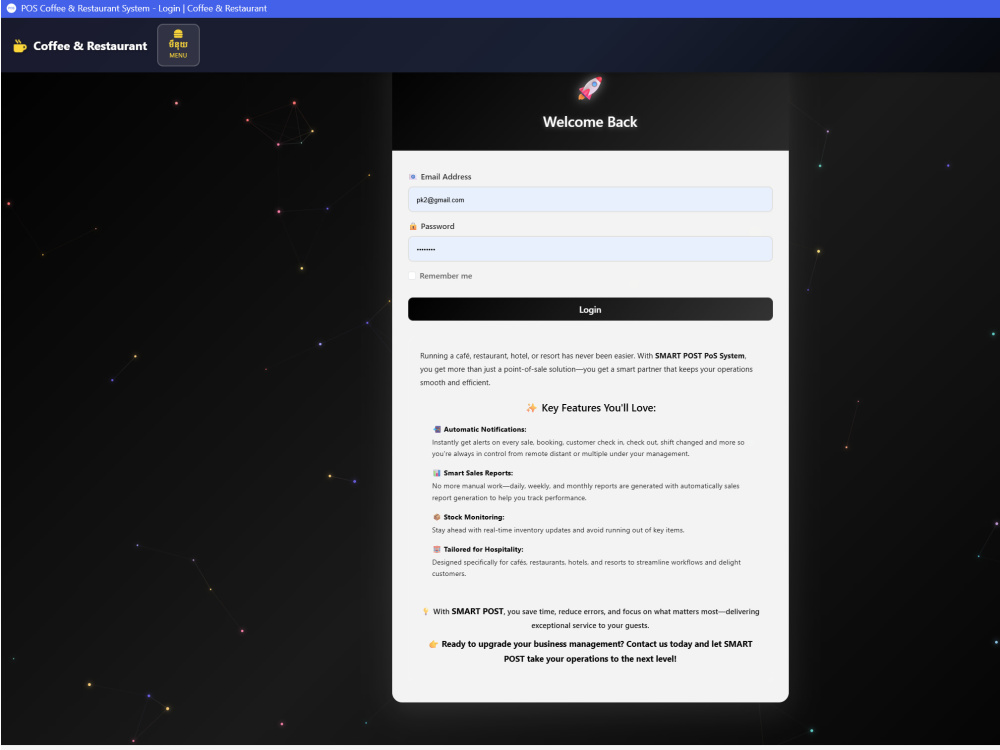This screenshot has height=750, width=1000.
Task: Click the sparkle icon beside Key Features
Action: point(531,408)
